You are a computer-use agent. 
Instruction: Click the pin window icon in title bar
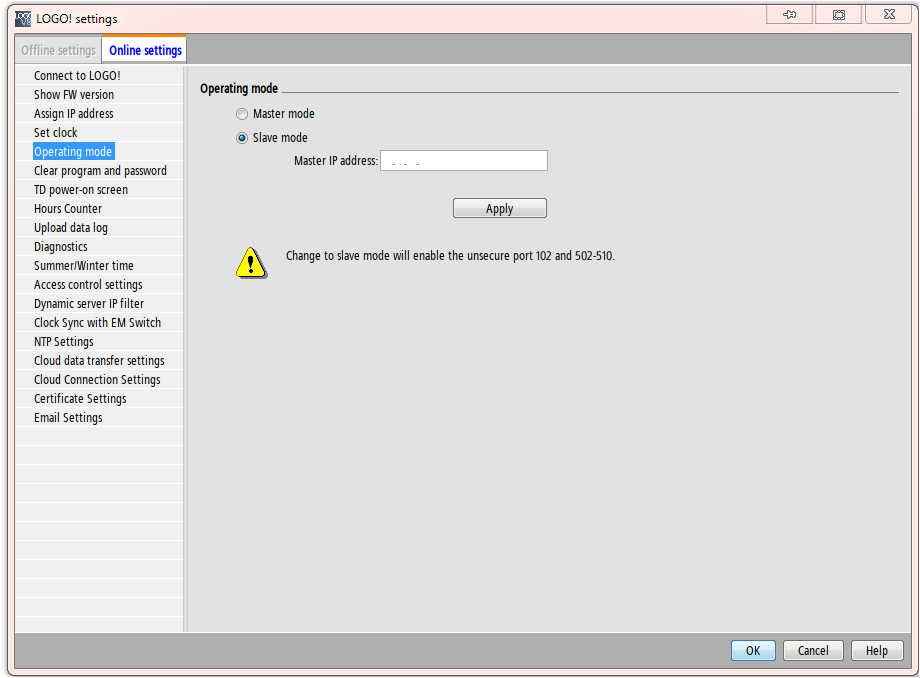(x=789, y=15)
